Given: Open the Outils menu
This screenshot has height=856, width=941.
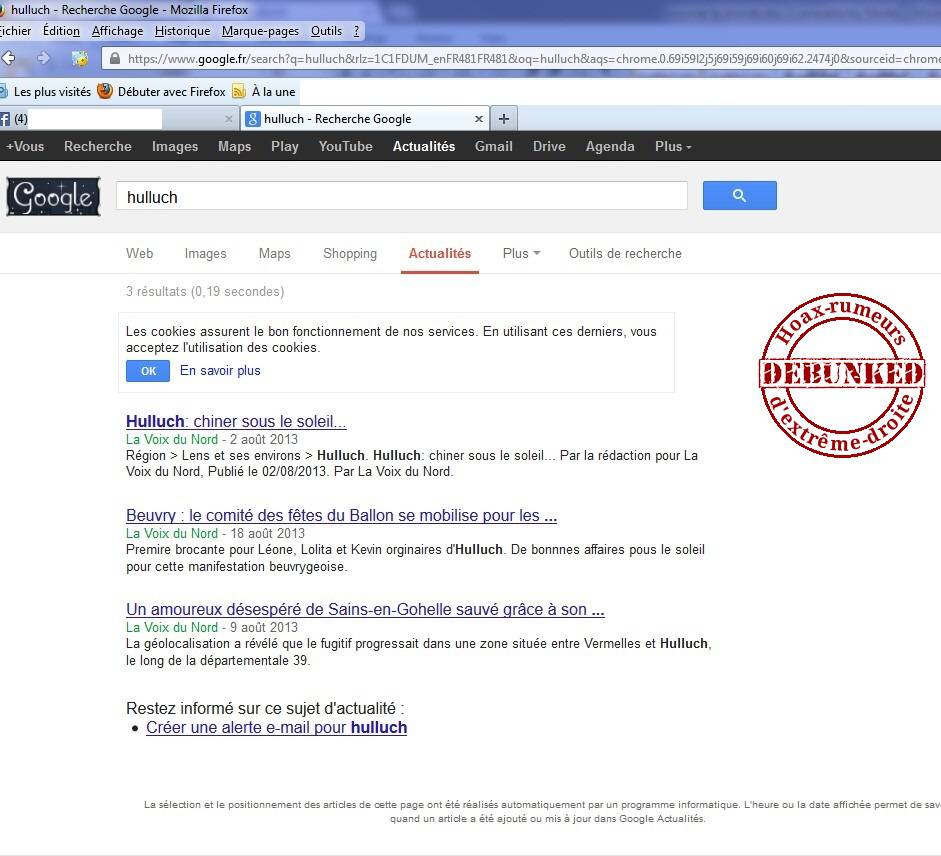Looking at the screenshot, I should pyautogui.click(x=326, y=31).
